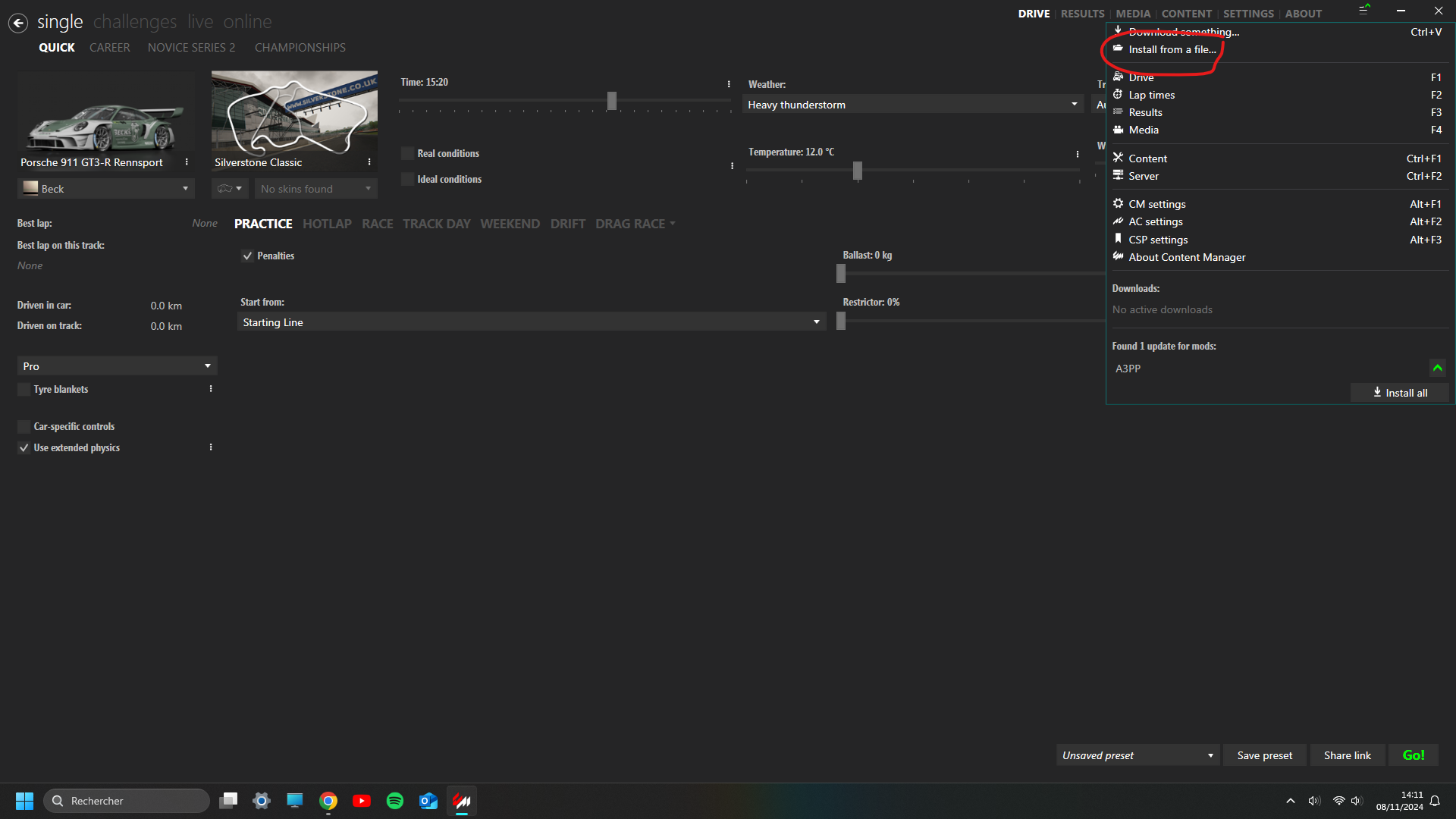Open YouTube from the taskbar
Image resolution: width=1456 pixels, height=819 pixels.
click(362, 801)
